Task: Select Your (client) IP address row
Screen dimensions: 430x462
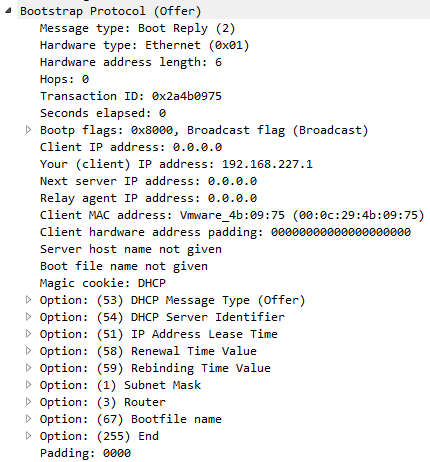Action: [x=176, y=164]
